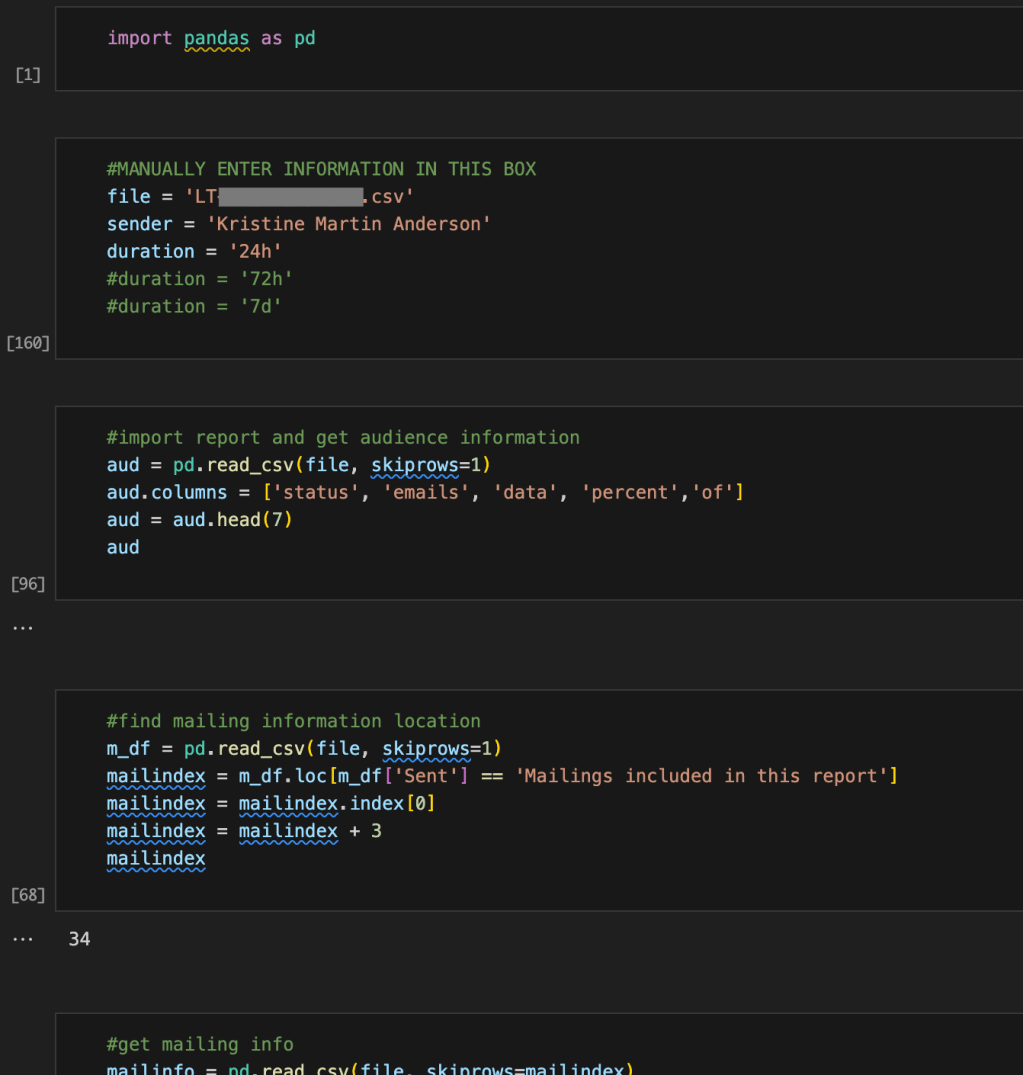This screenshot has height=1075, width=1023.
Task: Click the underlined pandas word in the import line
Action: (216, 39)
